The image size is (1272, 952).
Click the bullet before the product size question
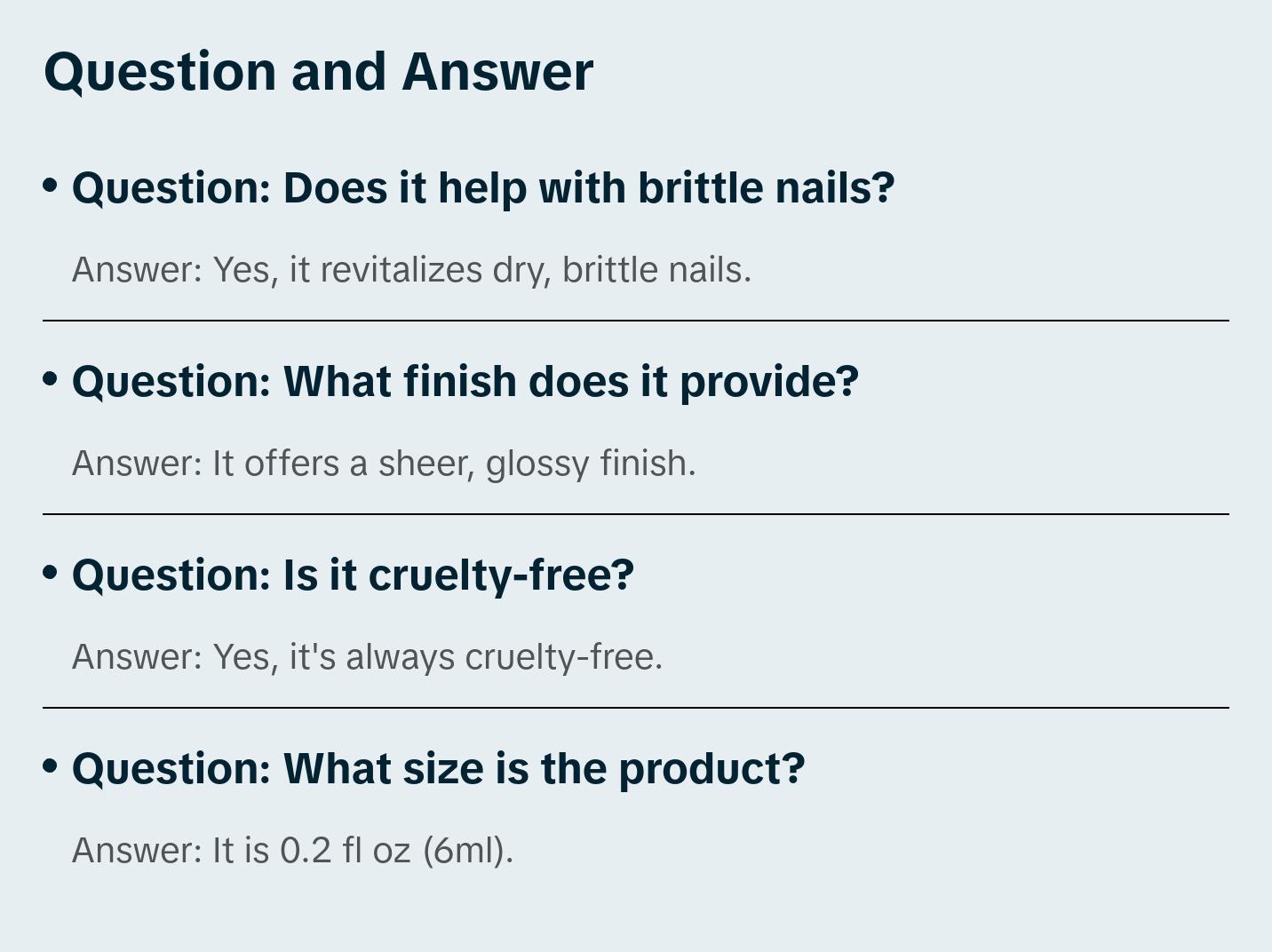pyautogui.click(x=51, y=766)
